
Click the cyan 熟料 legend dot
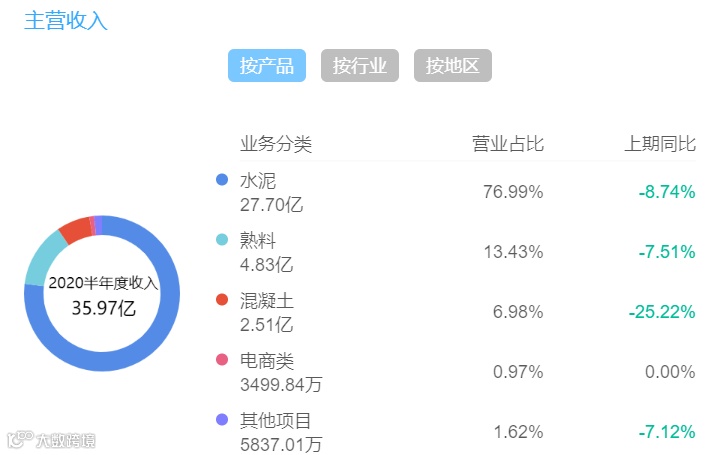[222, 240]
